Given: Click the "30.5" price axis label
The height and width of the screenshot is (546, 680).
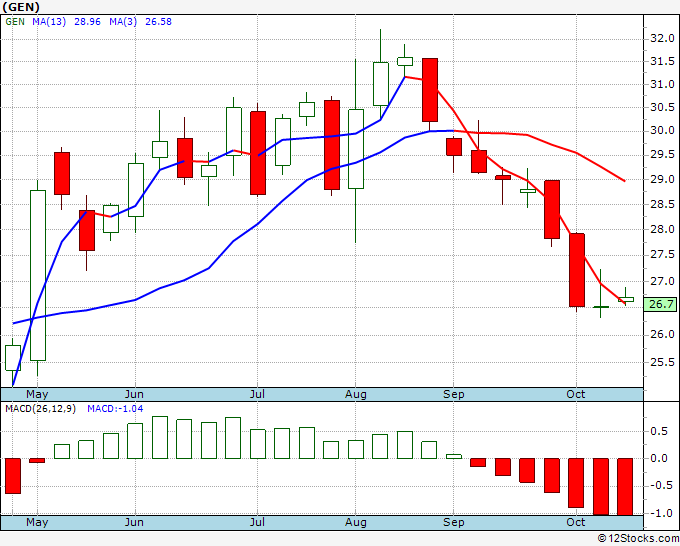Looking at the screenshot, I should (x=662, y=107).
